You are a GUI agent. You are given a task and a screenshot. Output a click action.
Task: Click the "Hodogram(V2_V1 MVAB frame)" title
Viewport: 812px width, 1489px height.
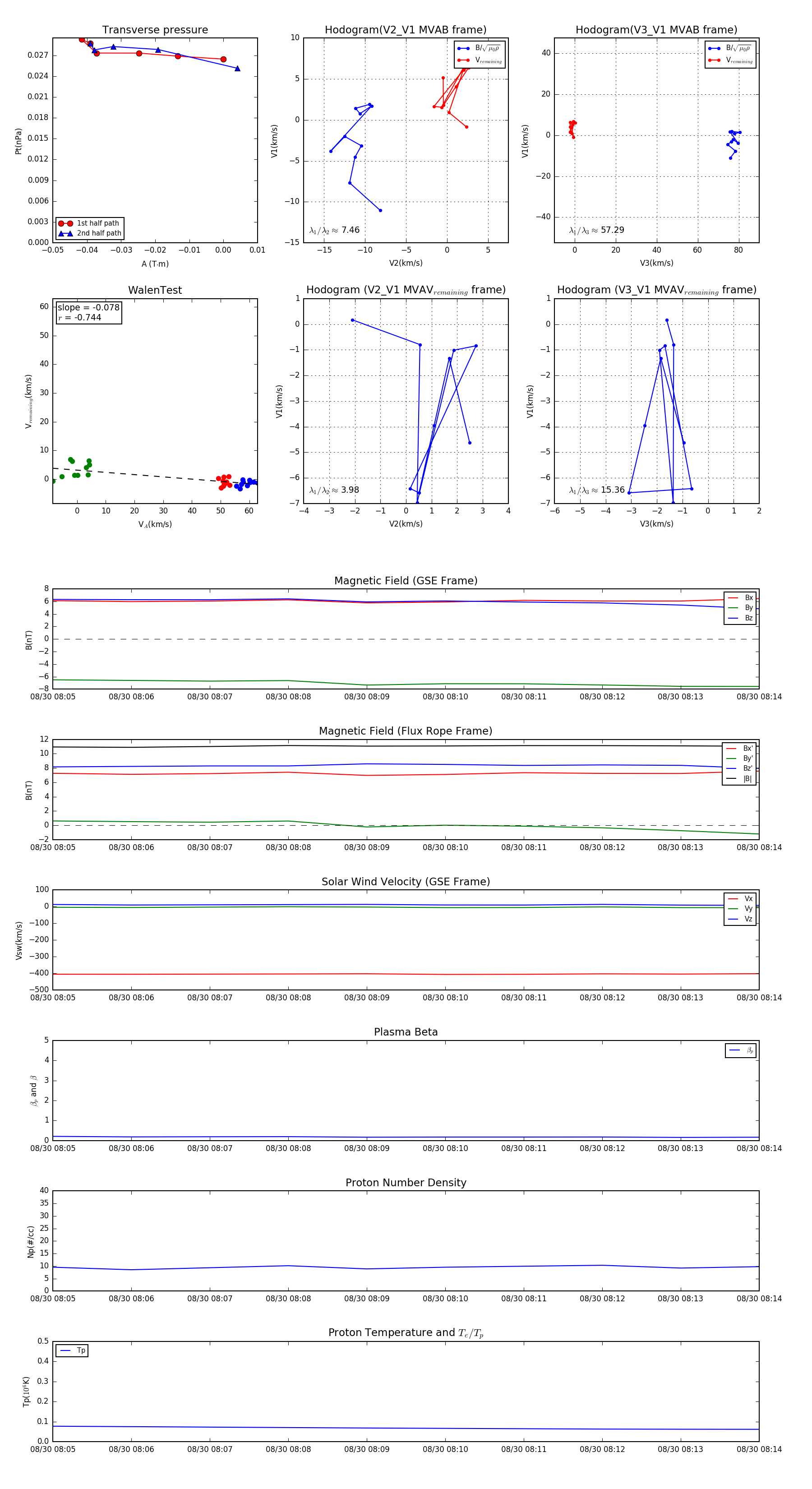[x=406, y=30]
